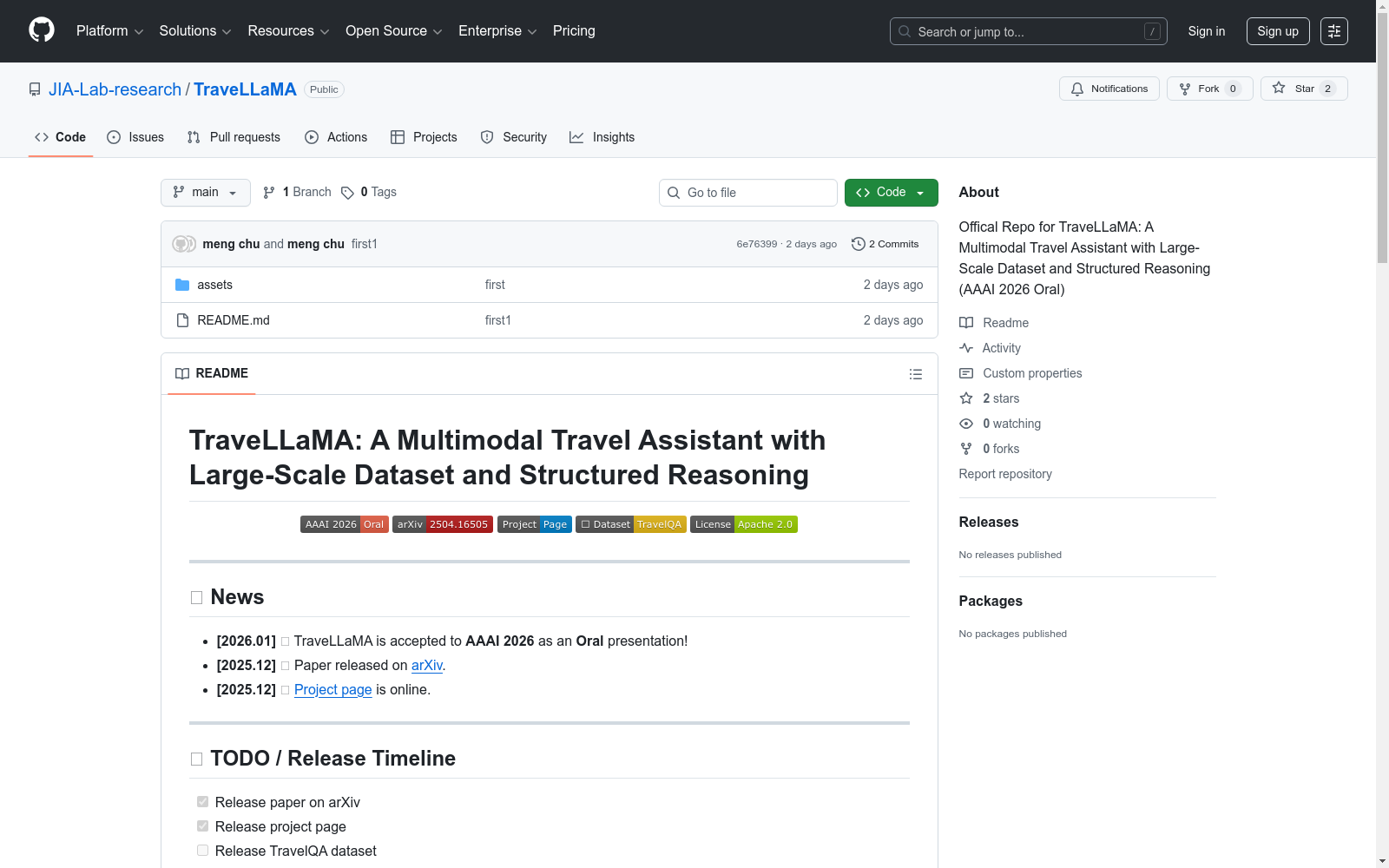Image resolution: width=1389 pixels, height=868 pixels.
Task: Click the tag icon next to 0 Tags
Action: click(347, 193)
